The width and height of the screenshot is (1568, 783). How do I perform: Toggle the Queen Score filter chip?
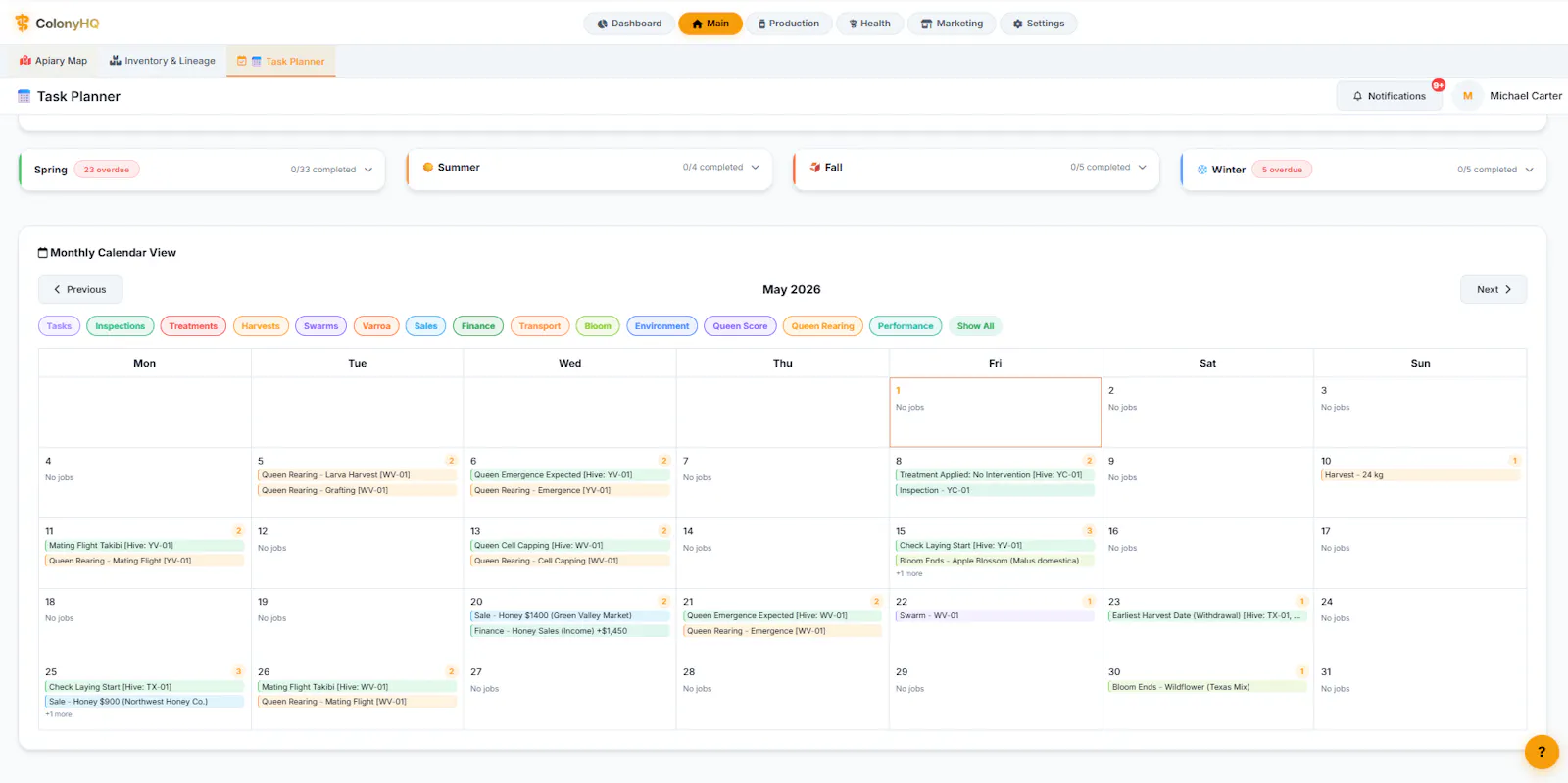click(740, 326)
